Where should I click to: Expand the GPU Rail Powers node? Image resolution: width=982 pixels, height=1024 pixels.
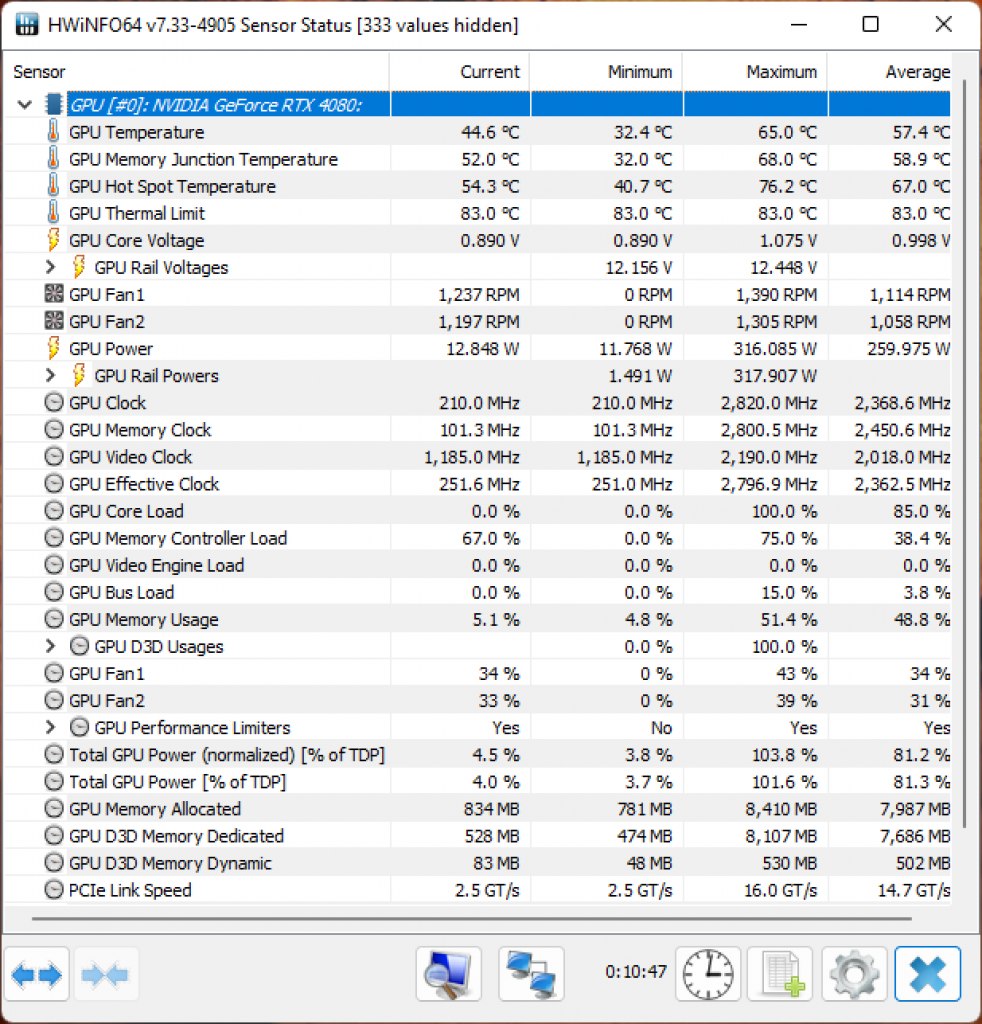[x=50, y=376]
